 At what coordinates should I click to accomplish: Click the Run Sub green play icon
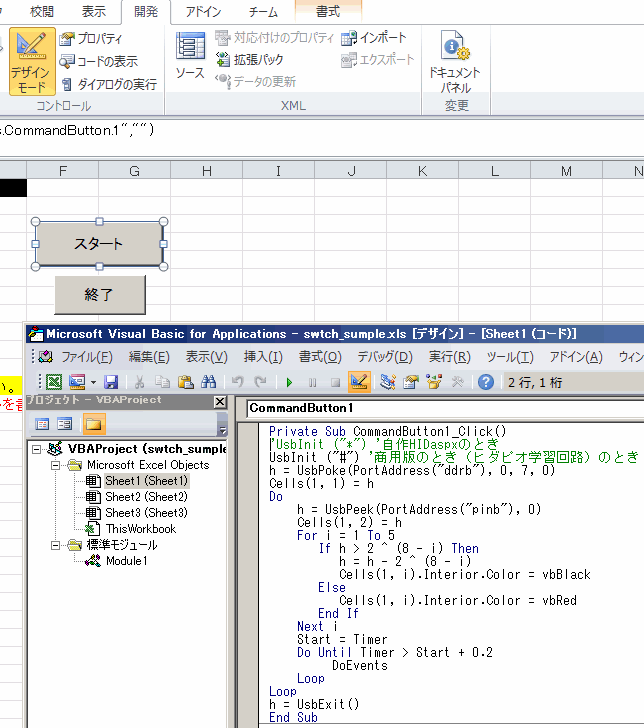pos(289,381)
